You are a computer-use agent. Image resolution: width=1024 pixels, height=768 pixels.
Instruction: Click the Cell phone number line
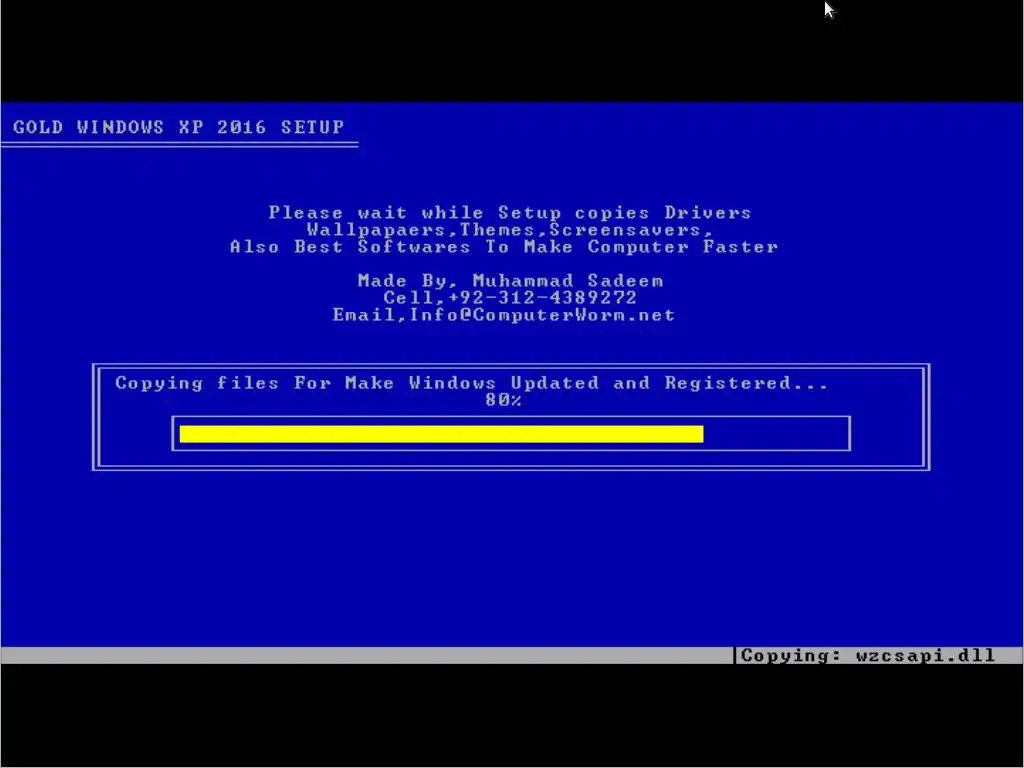tap(510, 298)
